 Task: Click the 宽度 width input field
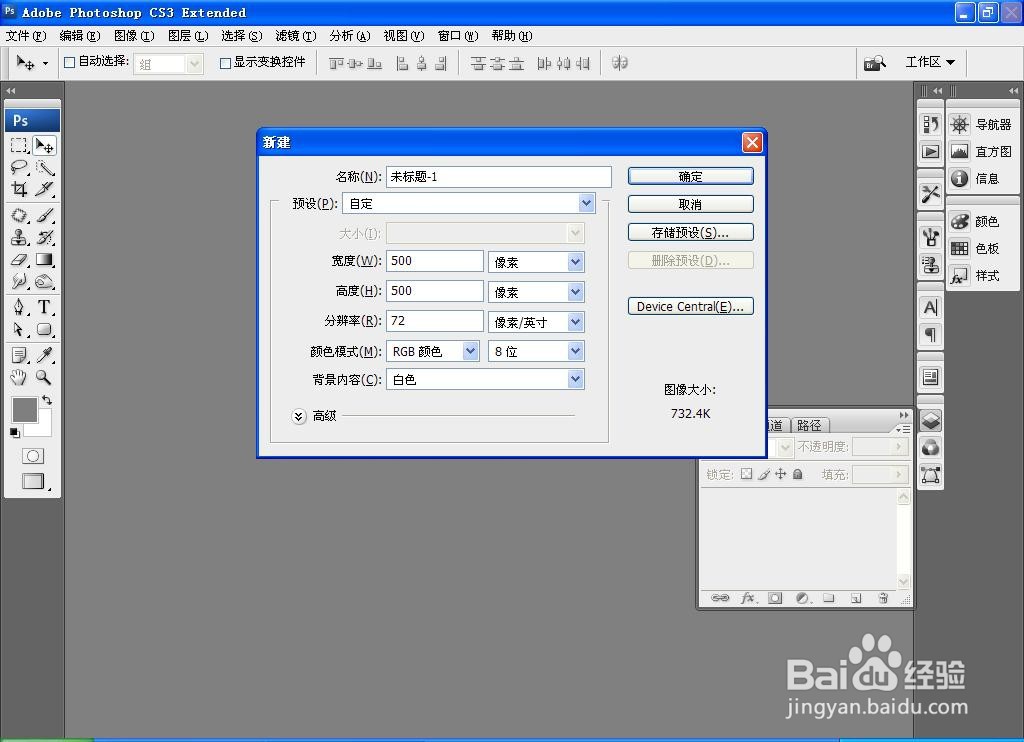point(434,261)
